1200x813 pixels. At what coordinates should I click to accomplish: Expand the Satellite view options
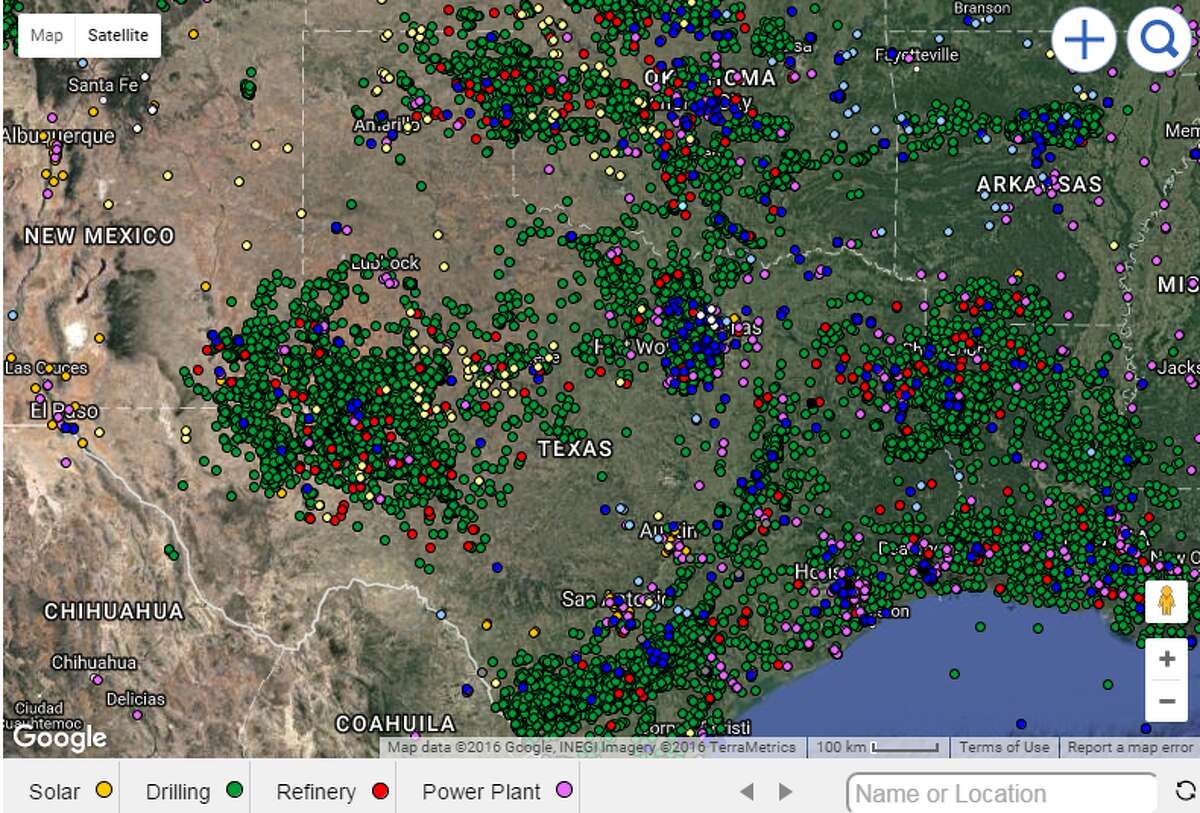click(x=118, y=35)
